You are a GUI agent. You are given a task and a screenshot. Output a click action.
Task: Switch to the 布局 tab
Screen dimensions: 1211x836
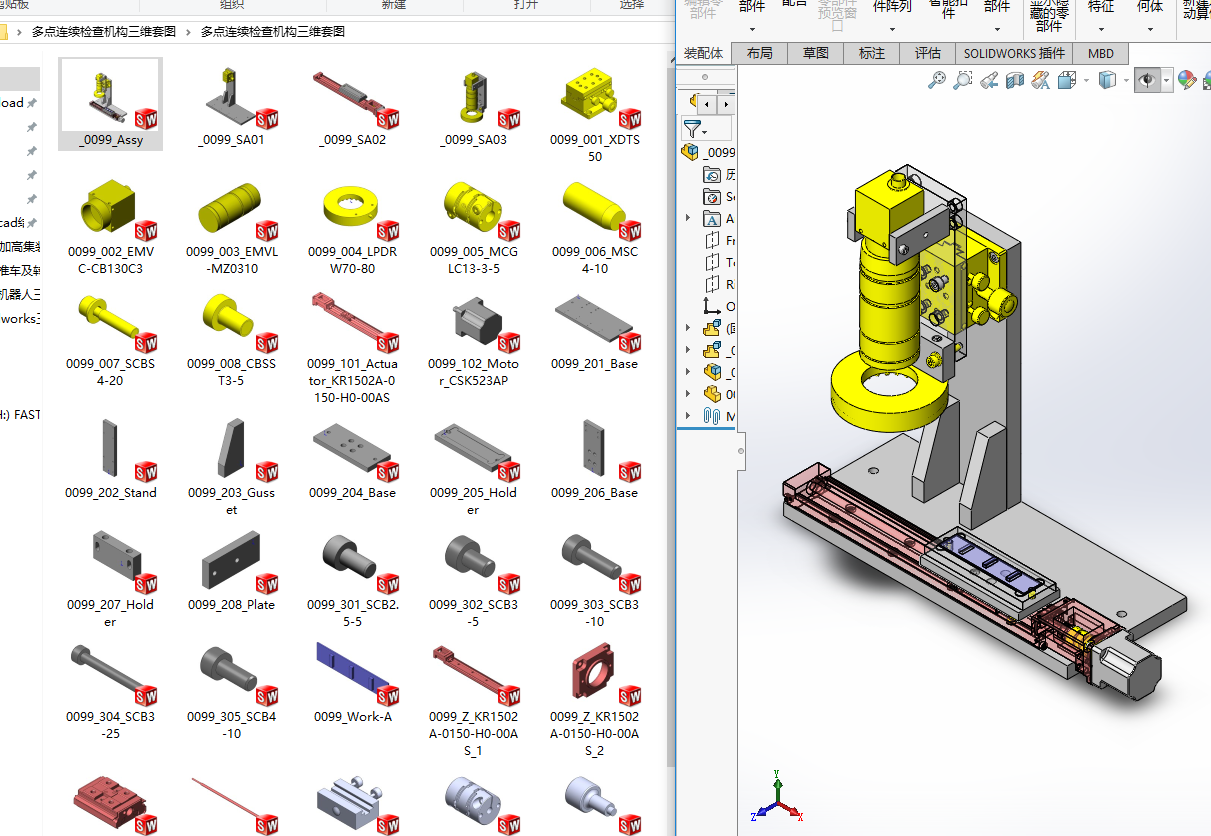tap(760, 53)
